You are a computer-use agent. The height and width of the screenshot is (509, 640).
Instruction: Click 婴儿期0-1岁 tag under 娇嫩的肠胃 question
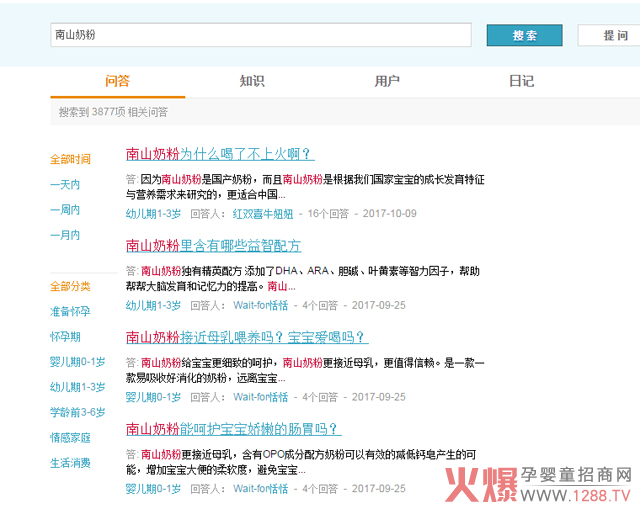click(x=153, y=489)
